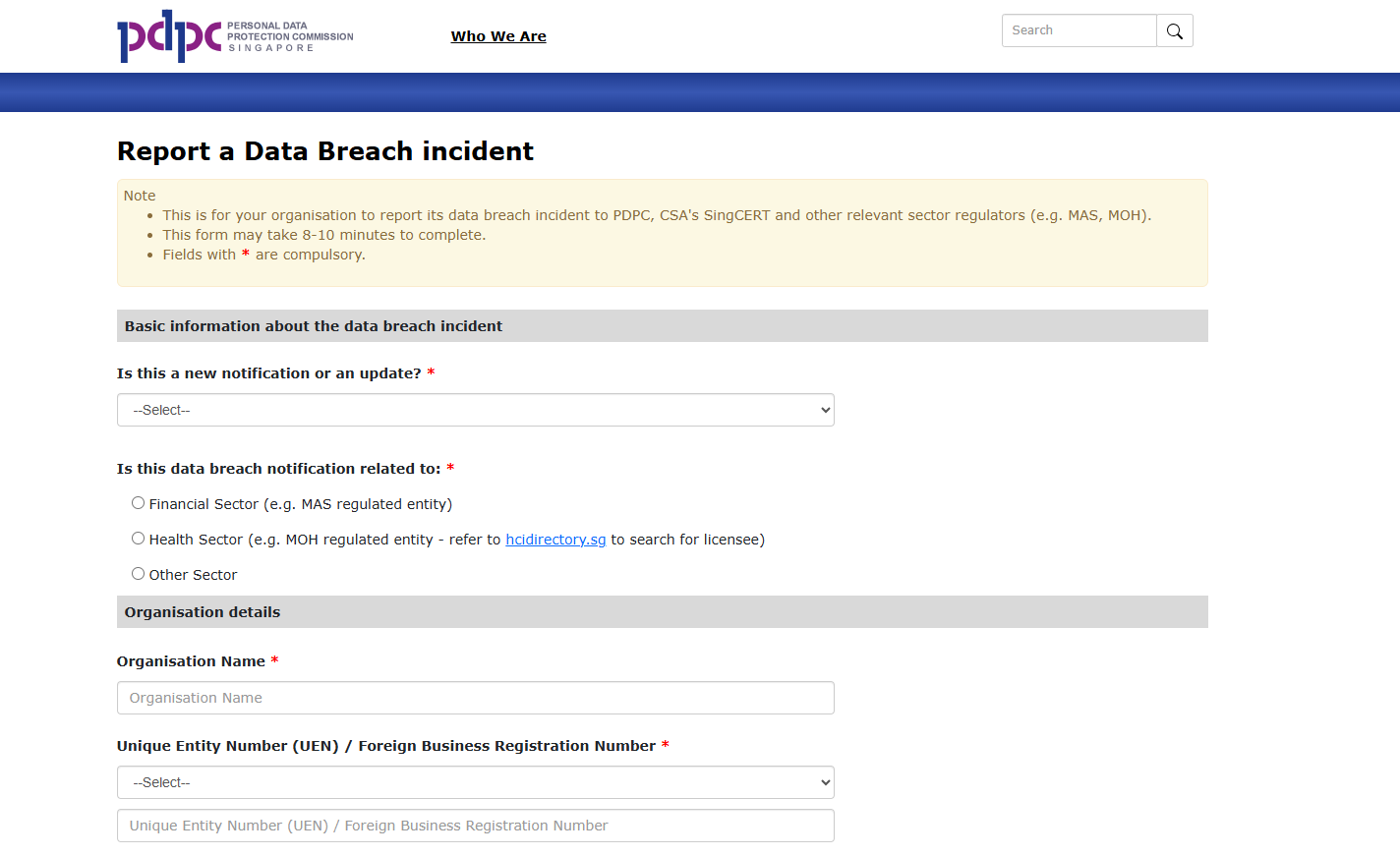Click the PDPC logo in the header
The image size is (1400, 856).
pos(235,36)
